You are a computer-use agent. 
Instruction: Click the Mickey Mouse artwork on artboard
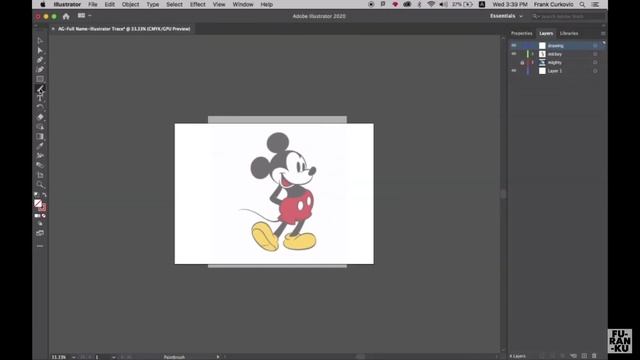click(x=282, y=192)
